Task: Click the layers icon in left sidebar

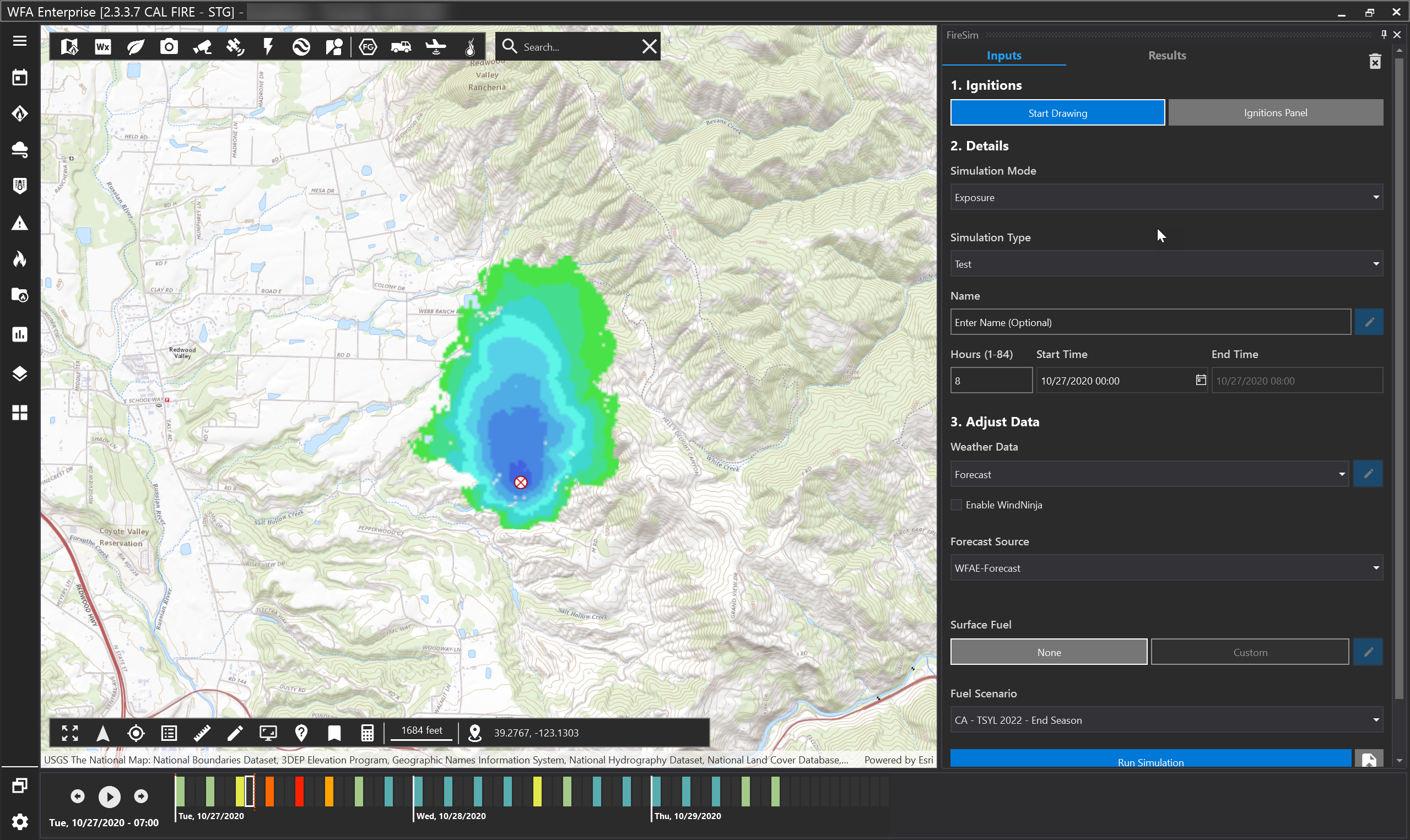Action: click(20, 373)
